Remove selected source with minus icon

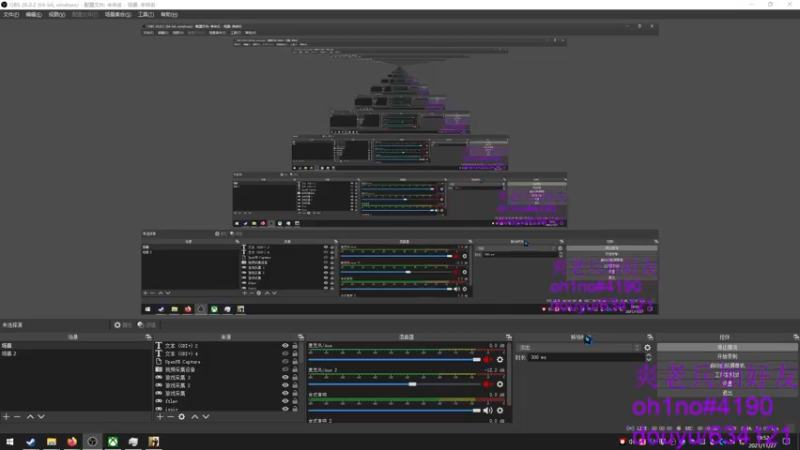tap(171, 417)
